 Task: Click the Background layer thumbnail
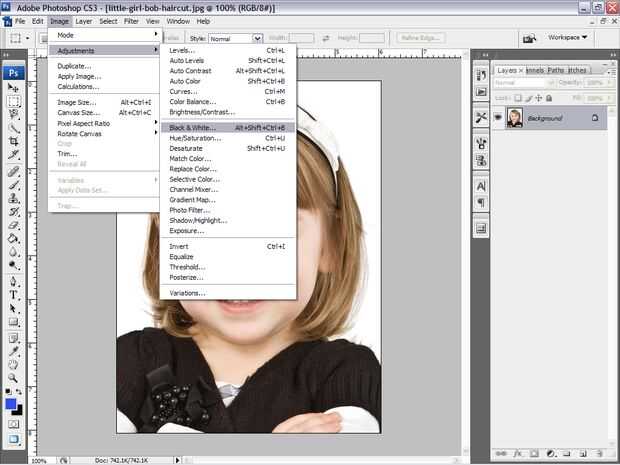(x=515, y=118)
